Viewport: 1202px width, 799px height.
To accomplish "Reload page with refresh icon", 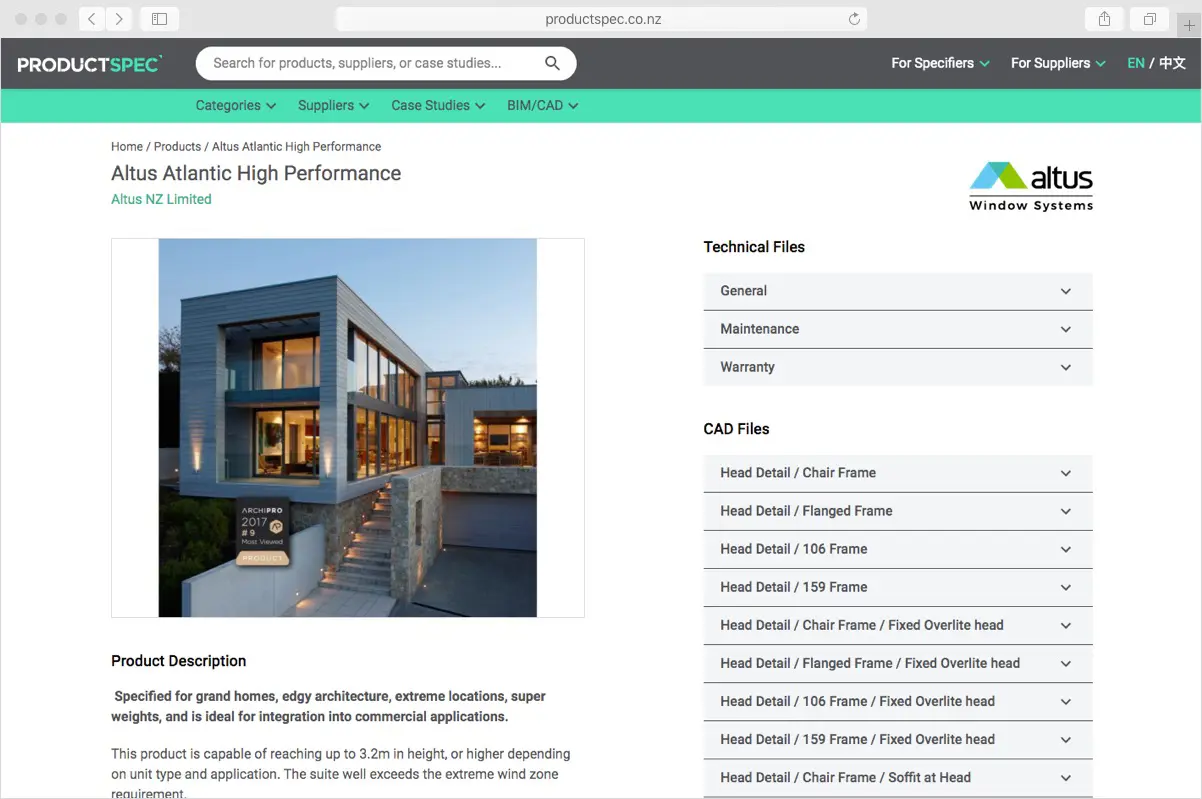I will [x=854, y=19].
